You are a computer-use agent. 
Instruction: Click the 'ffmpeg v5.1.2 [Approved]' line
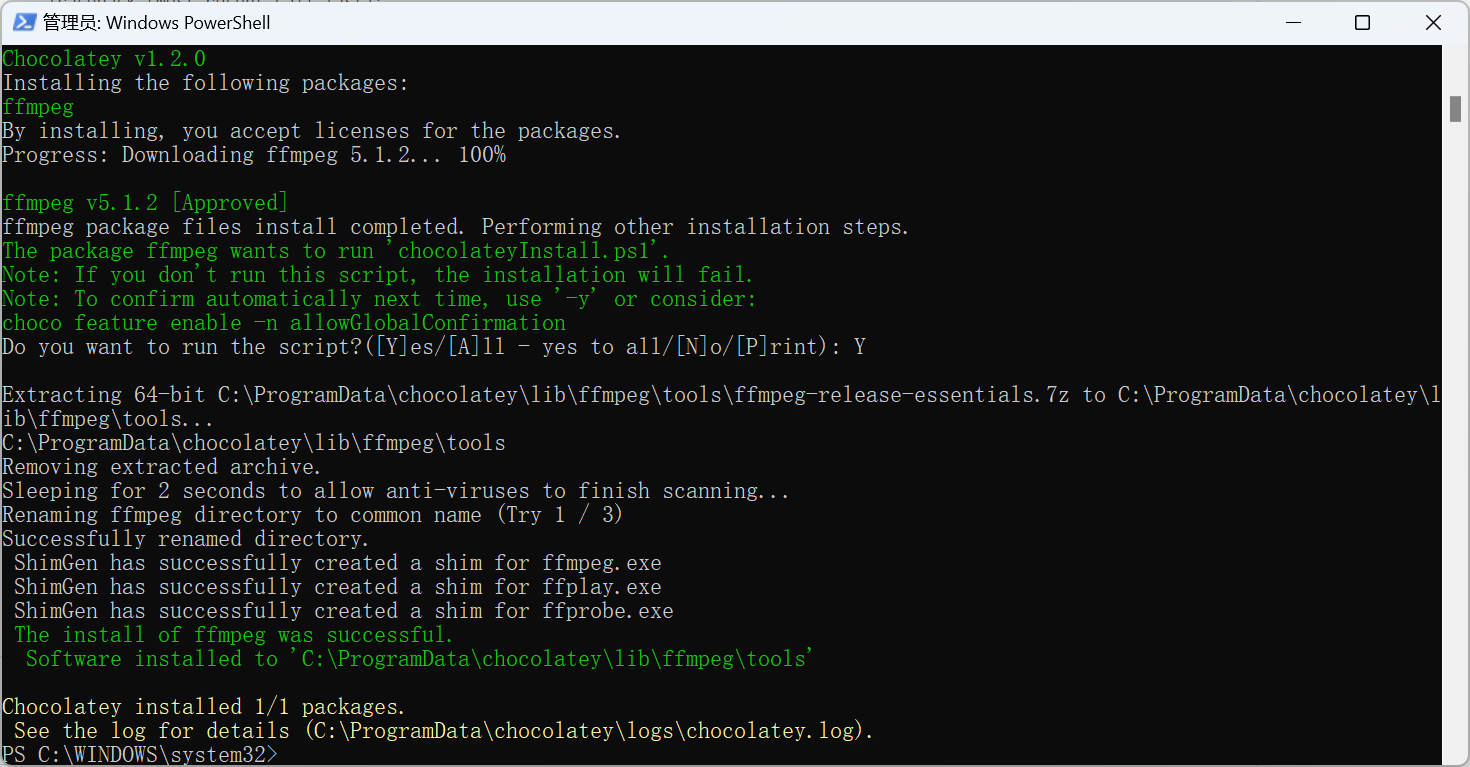click(x=143, y=202)
